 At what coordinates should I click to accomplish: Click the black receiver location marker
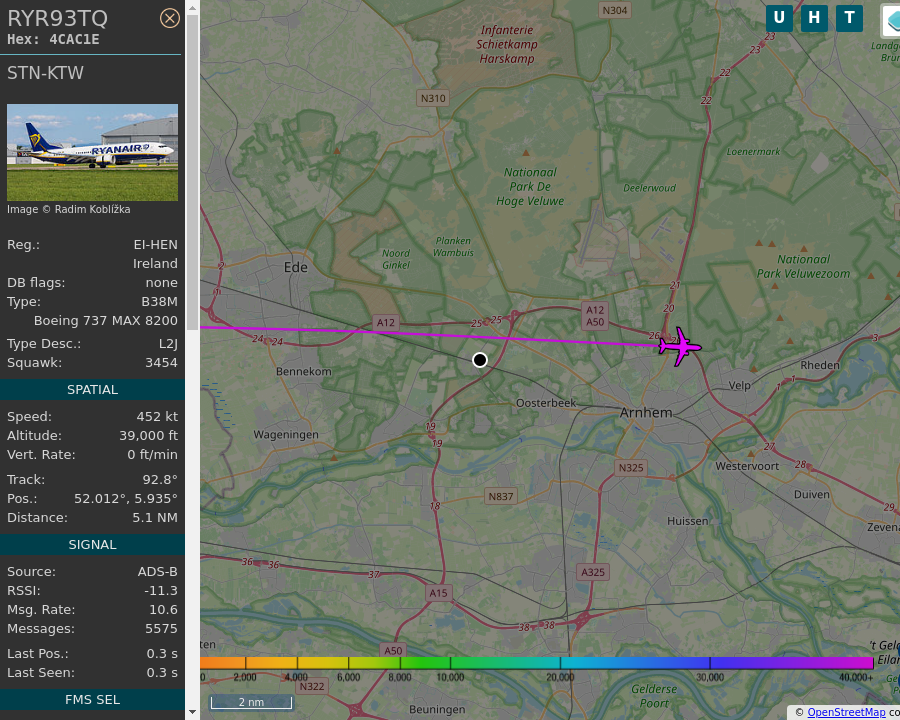pos(480,360)
